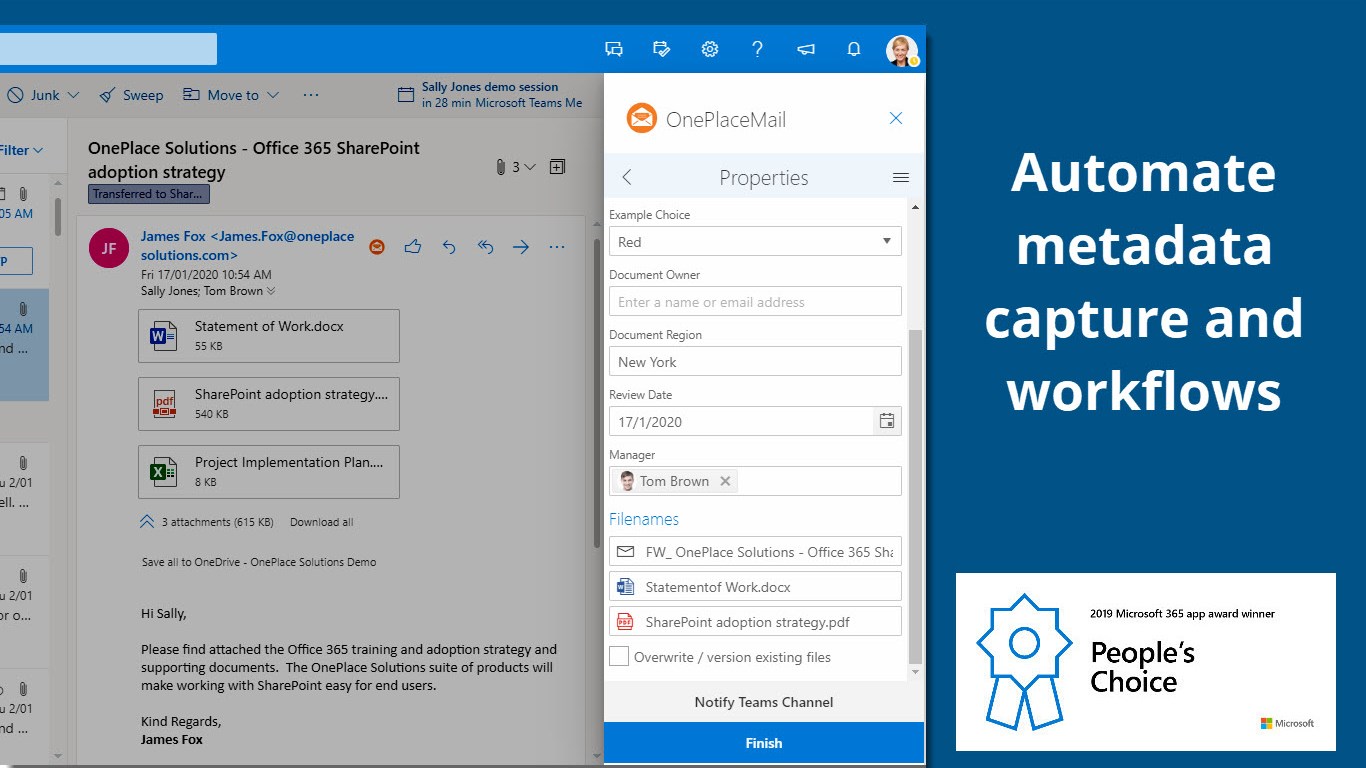This screenshot has height=768, width=1366.
Task: Click the OnePlaceMail icon in message header
Action: pyautogui.click(x=377, y=246)
